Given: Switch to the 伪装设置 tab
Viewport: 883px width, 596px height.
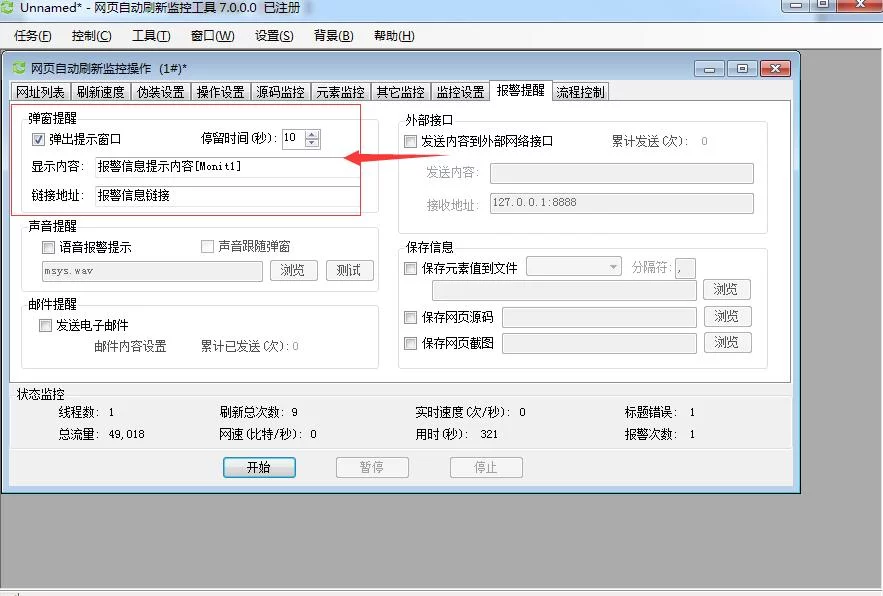Looking at the screenshot, I should click(x=160, y=92).
